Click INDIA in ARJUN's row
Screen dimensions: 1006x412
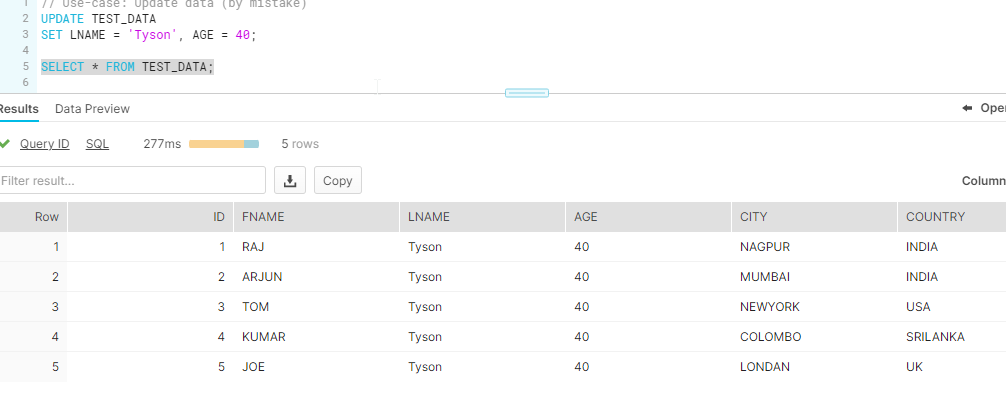[921, 277]
